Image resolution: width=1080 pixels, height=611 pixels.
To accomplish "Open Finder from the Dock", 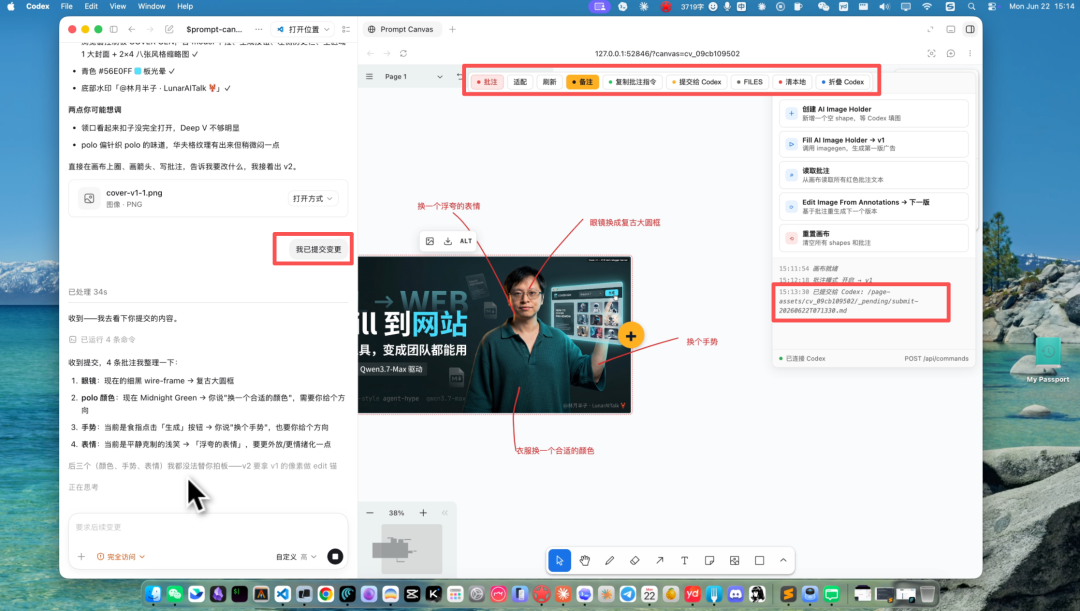I will coord(153,594).
